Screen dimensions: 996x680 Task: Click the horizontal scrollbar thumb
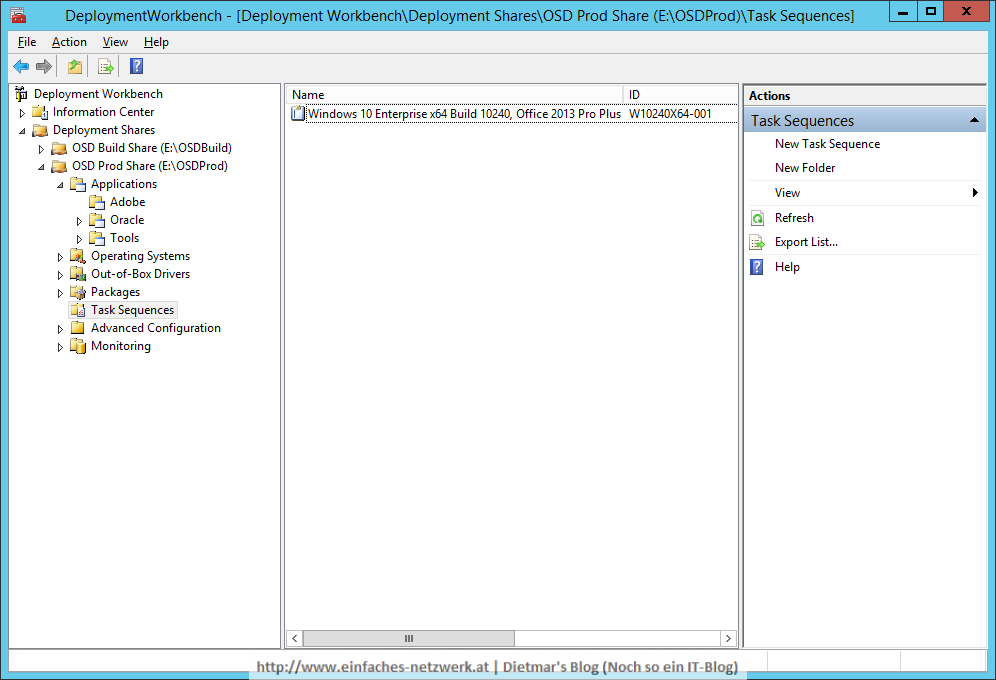pos(408,638)
